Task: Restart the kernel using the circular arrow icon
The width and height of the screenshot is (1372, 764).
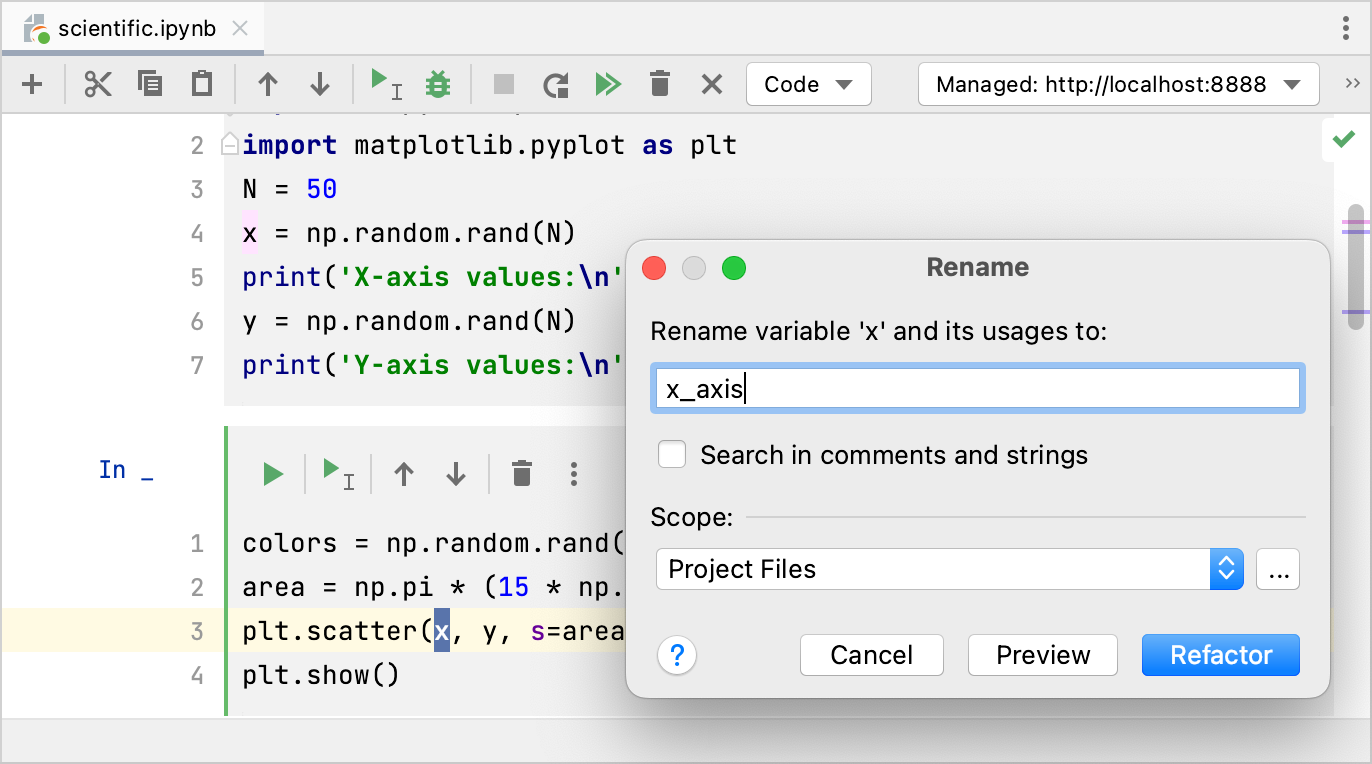Action: 556,84
